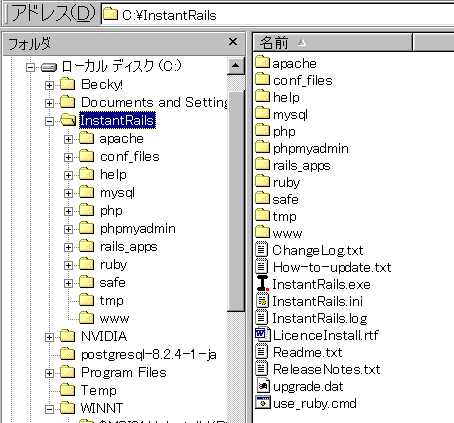Expand the apache subfolder in tree
The height and width of the screenshot is (423, 454).
[68, 139]
